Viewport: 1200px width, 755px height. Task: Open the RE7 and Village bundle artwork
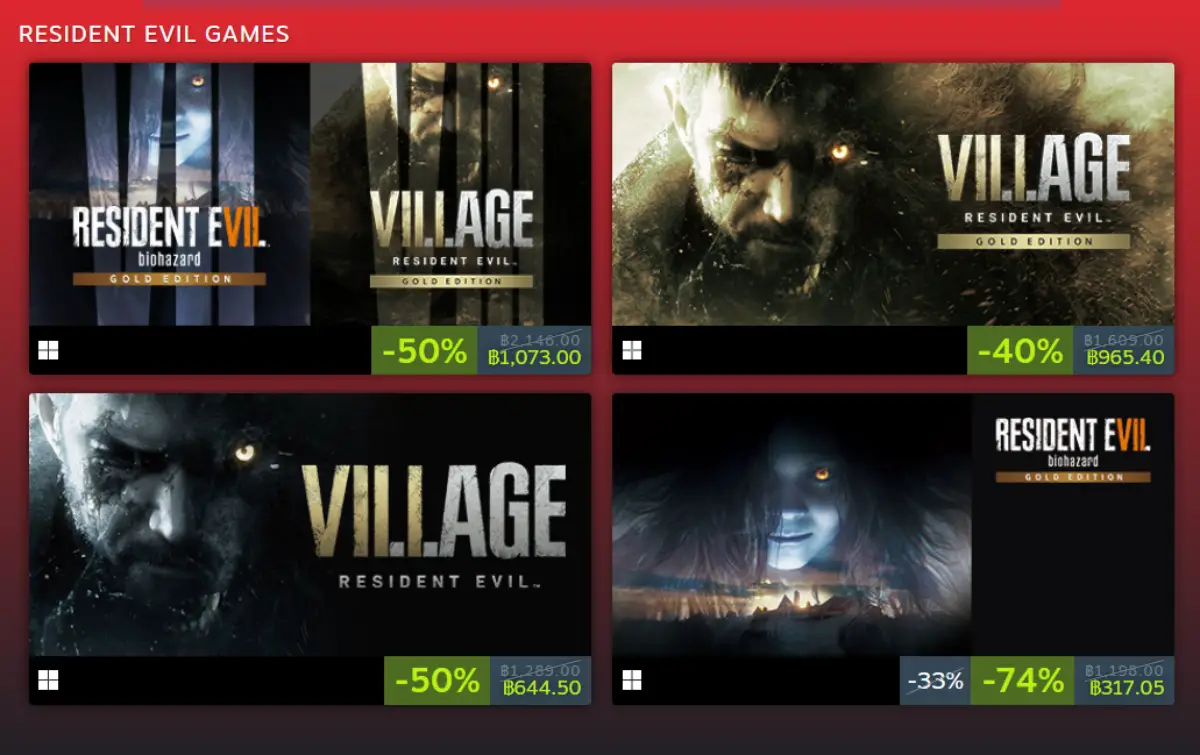tap(310, 194)
